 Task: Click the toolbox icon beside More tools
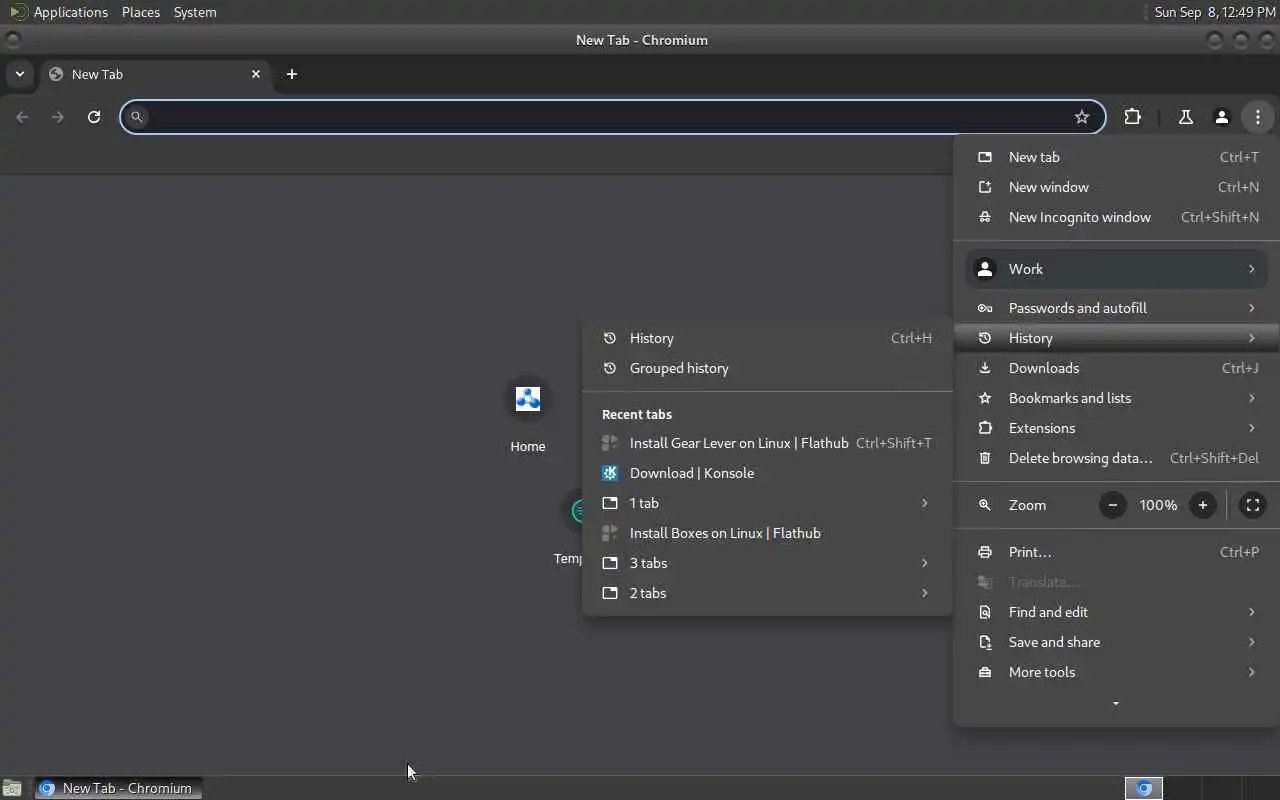985,672
